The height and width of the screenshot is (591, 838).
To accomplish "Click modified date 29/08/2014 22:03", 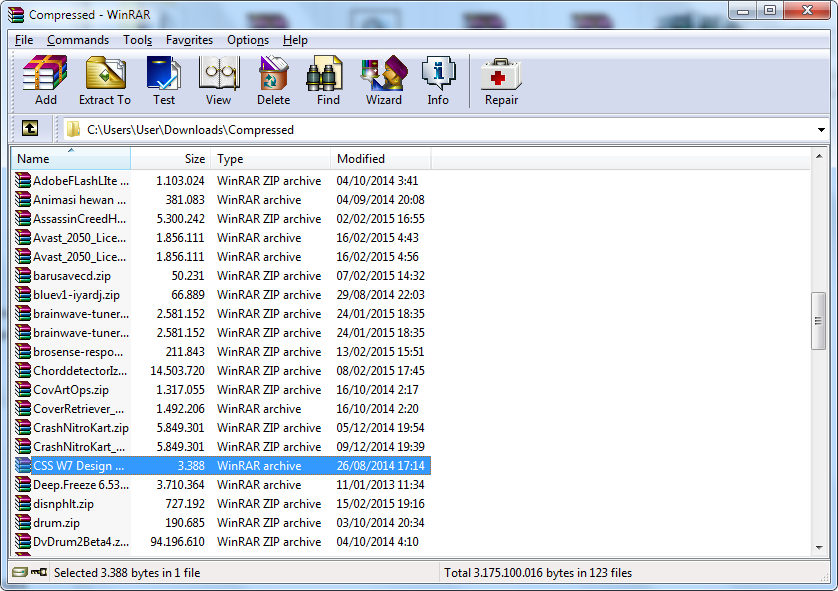I will click(381, 294).
